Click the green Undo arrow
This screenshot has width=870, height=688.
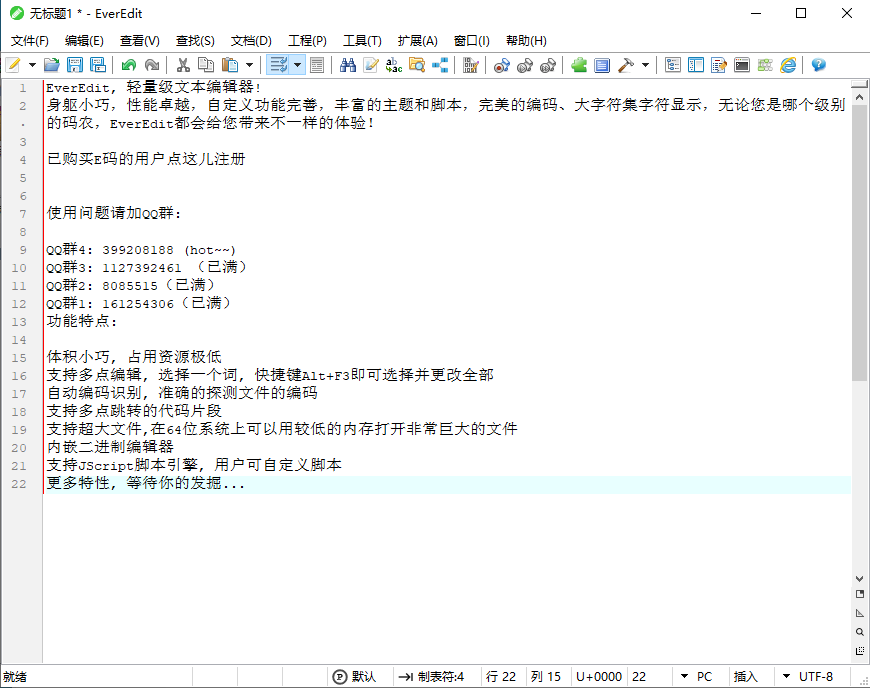pyautogui.click(x=128, y=65)
